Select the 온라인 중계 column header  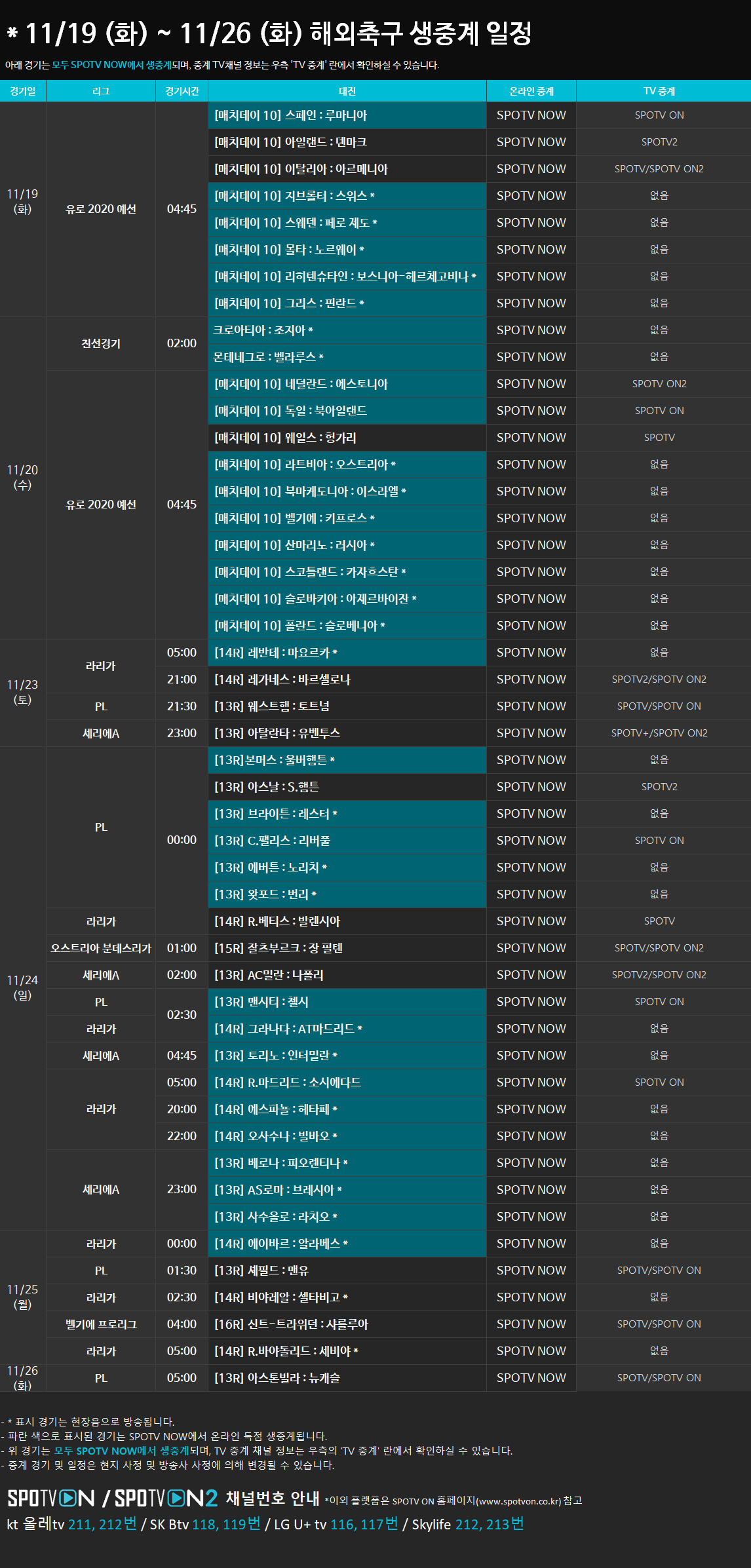click(531, 91)
